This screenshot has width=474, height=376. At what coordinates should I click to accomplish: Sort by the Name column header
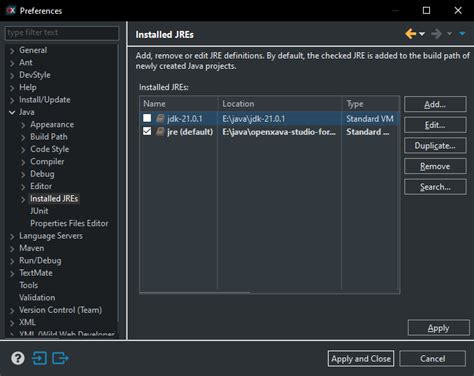click(179, 104)
